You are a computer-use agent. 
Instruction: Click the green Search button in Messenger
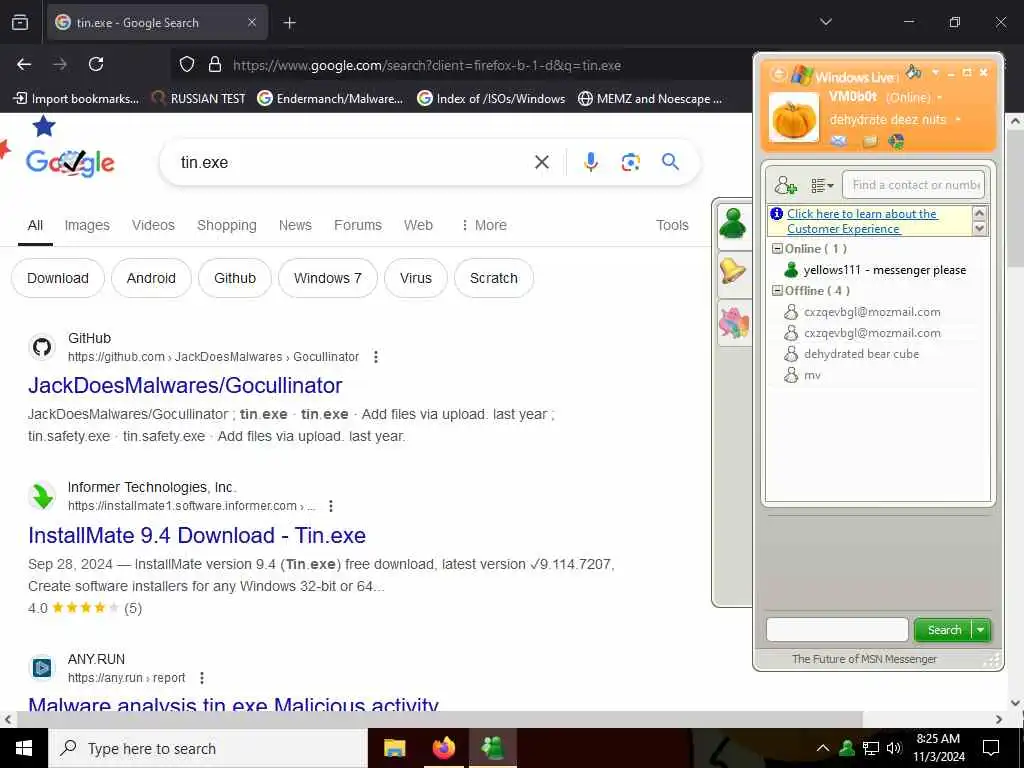pos(944,630)
